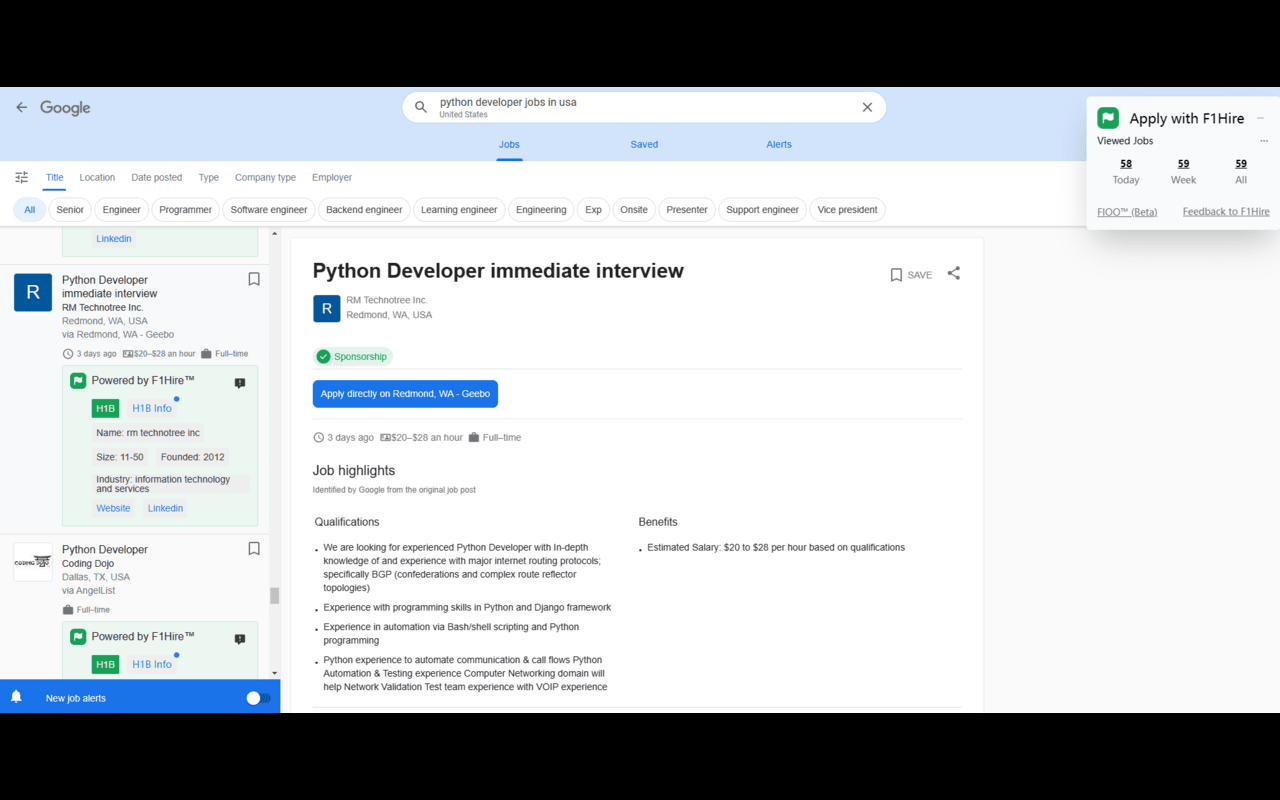Click Coding Dojo company logo
The width and height of the screenshot is (1280, 800).
pyautogui.click(x=33, y=562)
